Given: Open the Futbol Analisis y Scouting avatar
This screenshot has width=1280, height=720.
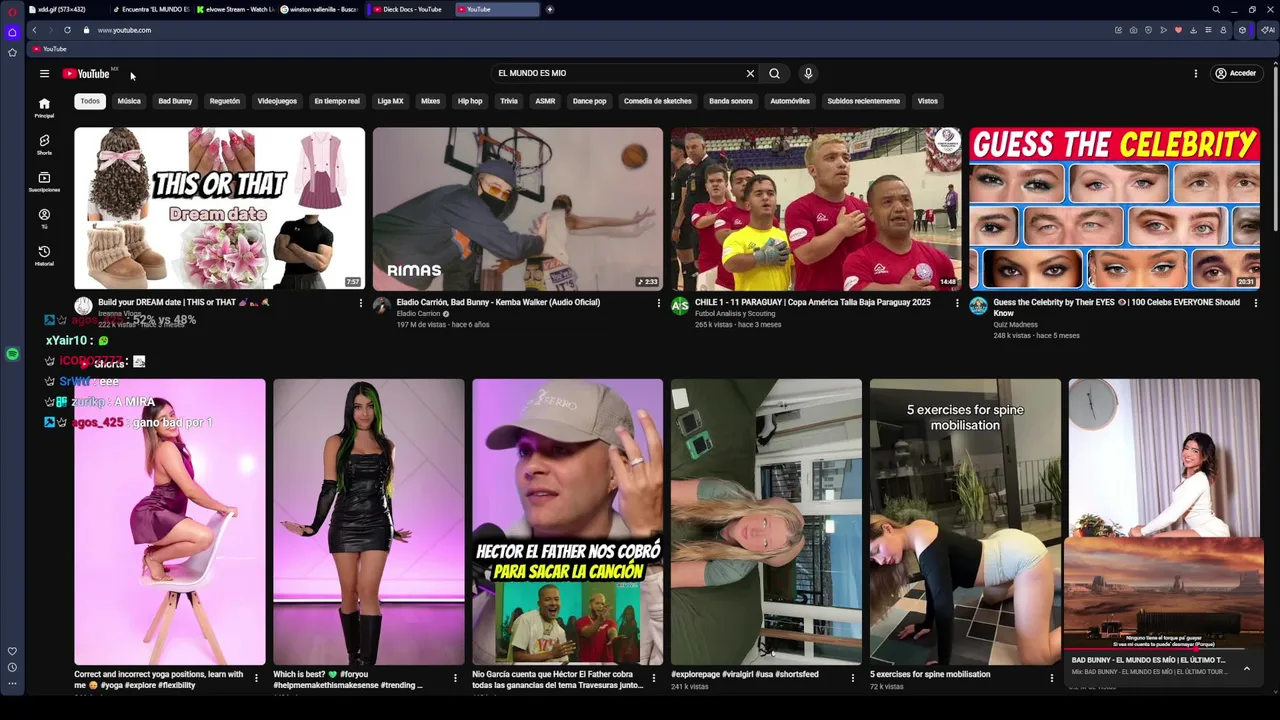Looking at the screenshot, I should pyautogui.click(x=680, y=306).
